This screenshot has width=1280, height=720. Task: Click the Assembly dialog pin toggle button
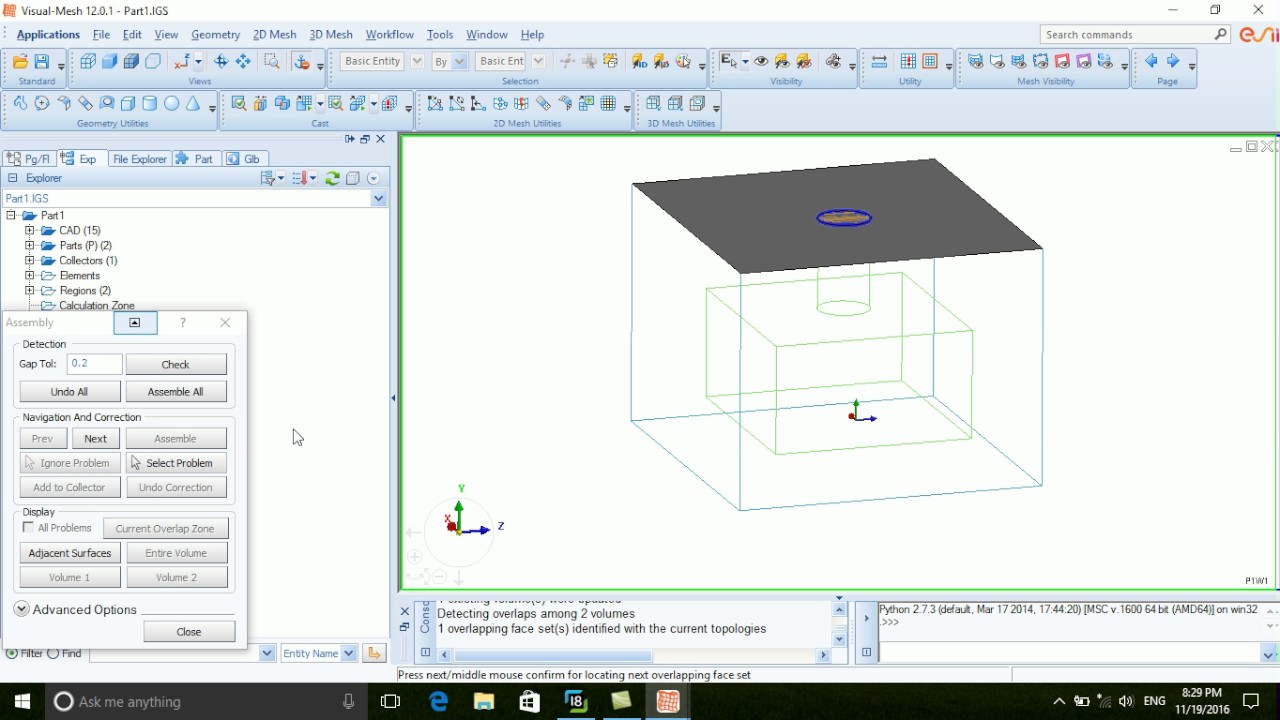[x=135, y=322]
